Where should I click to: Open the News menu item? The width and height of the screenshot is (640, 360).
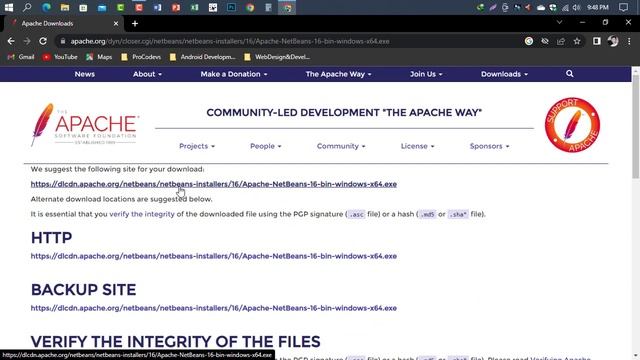pyautogui.click(x=84, y=74)
